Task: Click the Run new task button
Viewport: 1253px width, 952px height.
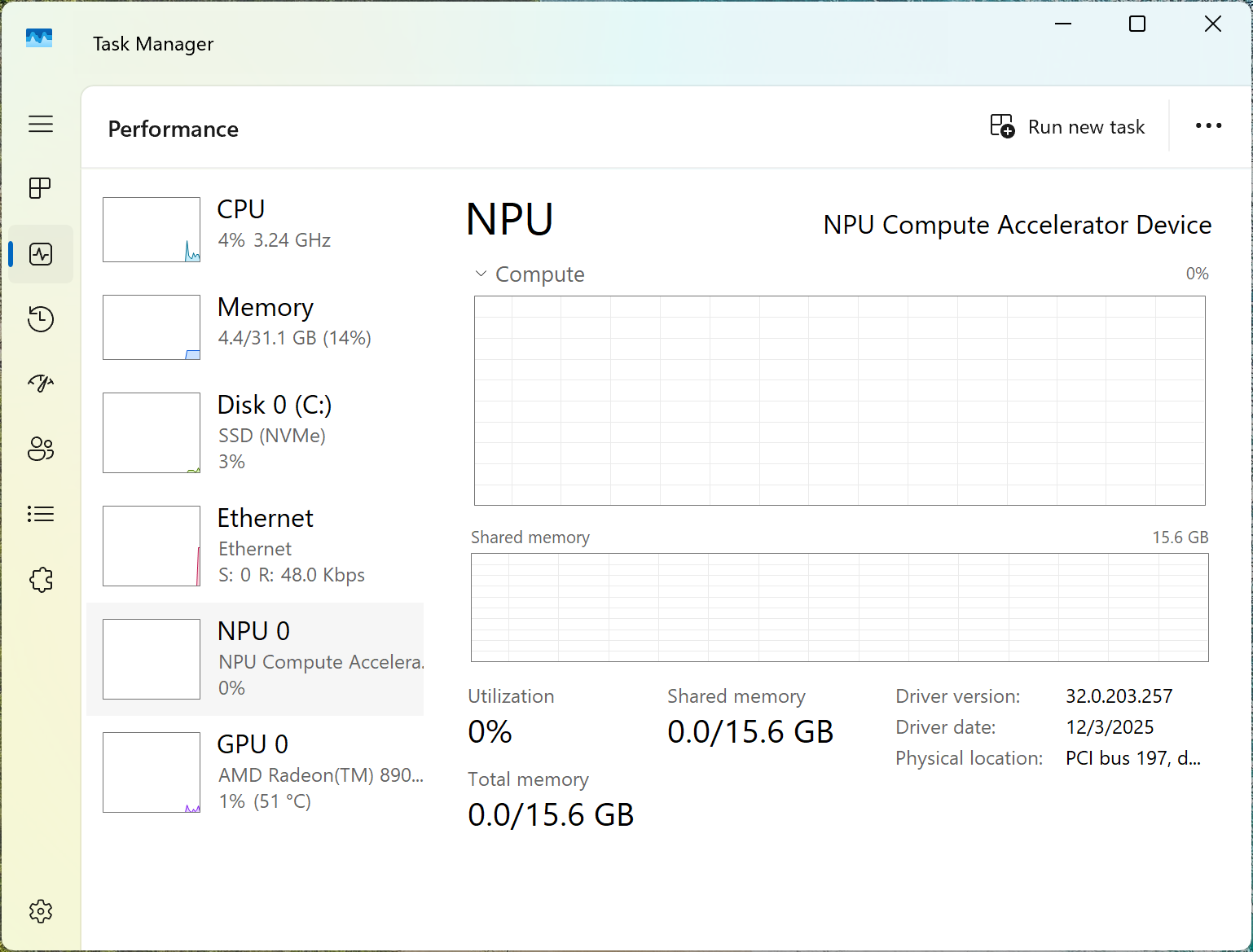Action: coord(1067,127)
